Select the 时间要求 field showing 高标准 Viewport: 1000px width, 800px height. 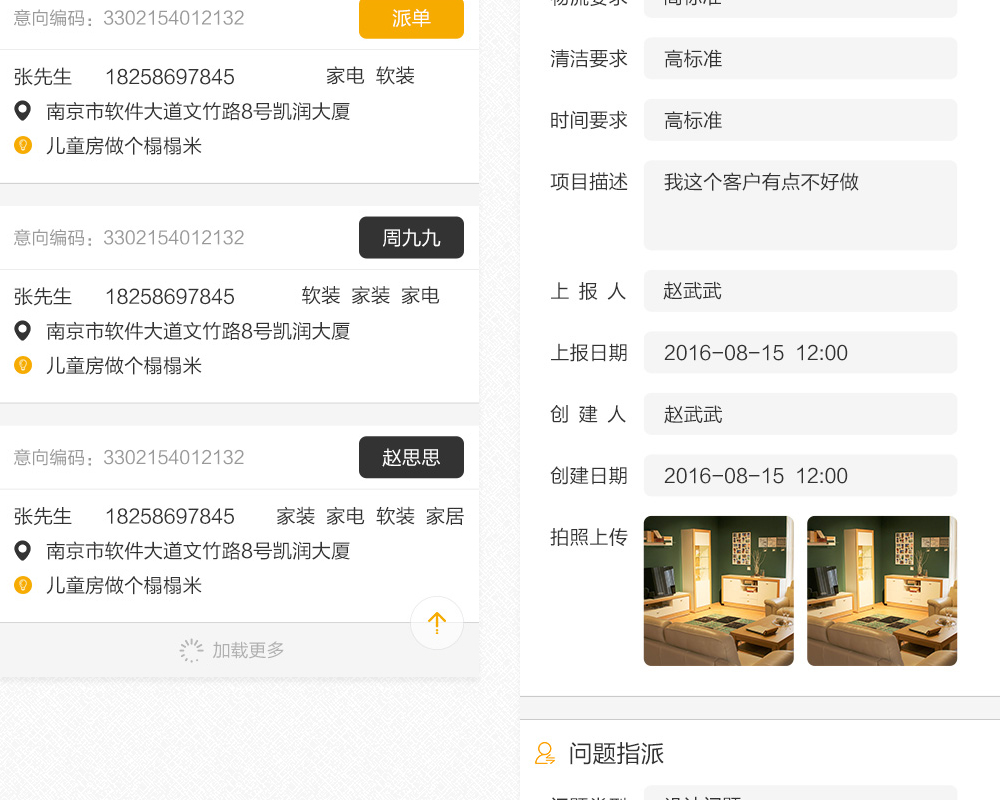coord(800,120)
